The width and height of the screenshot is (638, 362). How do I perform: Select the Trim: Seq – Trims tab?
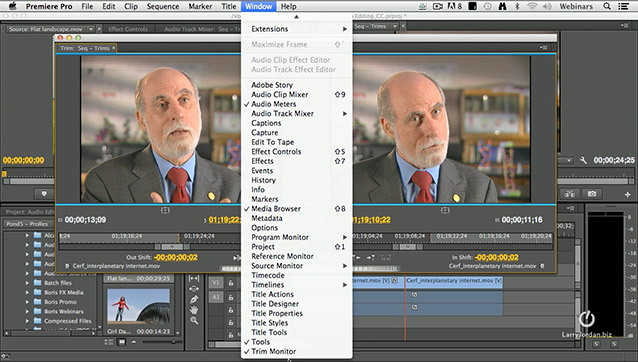click(x=85, y=48)
